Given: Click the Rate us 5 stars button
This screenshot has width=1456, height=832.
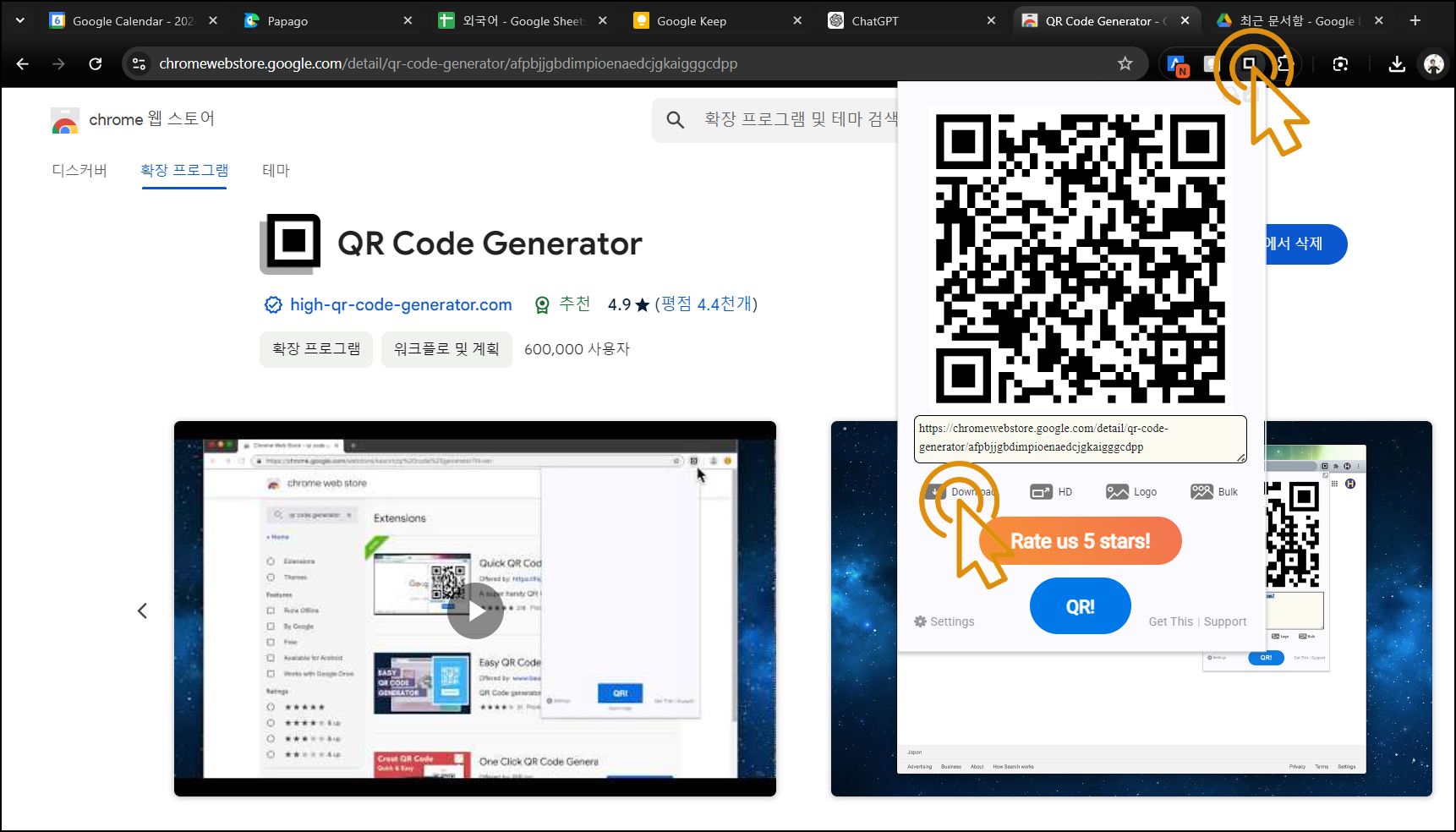Looking at the screenshot, I should coord(1080,541).
